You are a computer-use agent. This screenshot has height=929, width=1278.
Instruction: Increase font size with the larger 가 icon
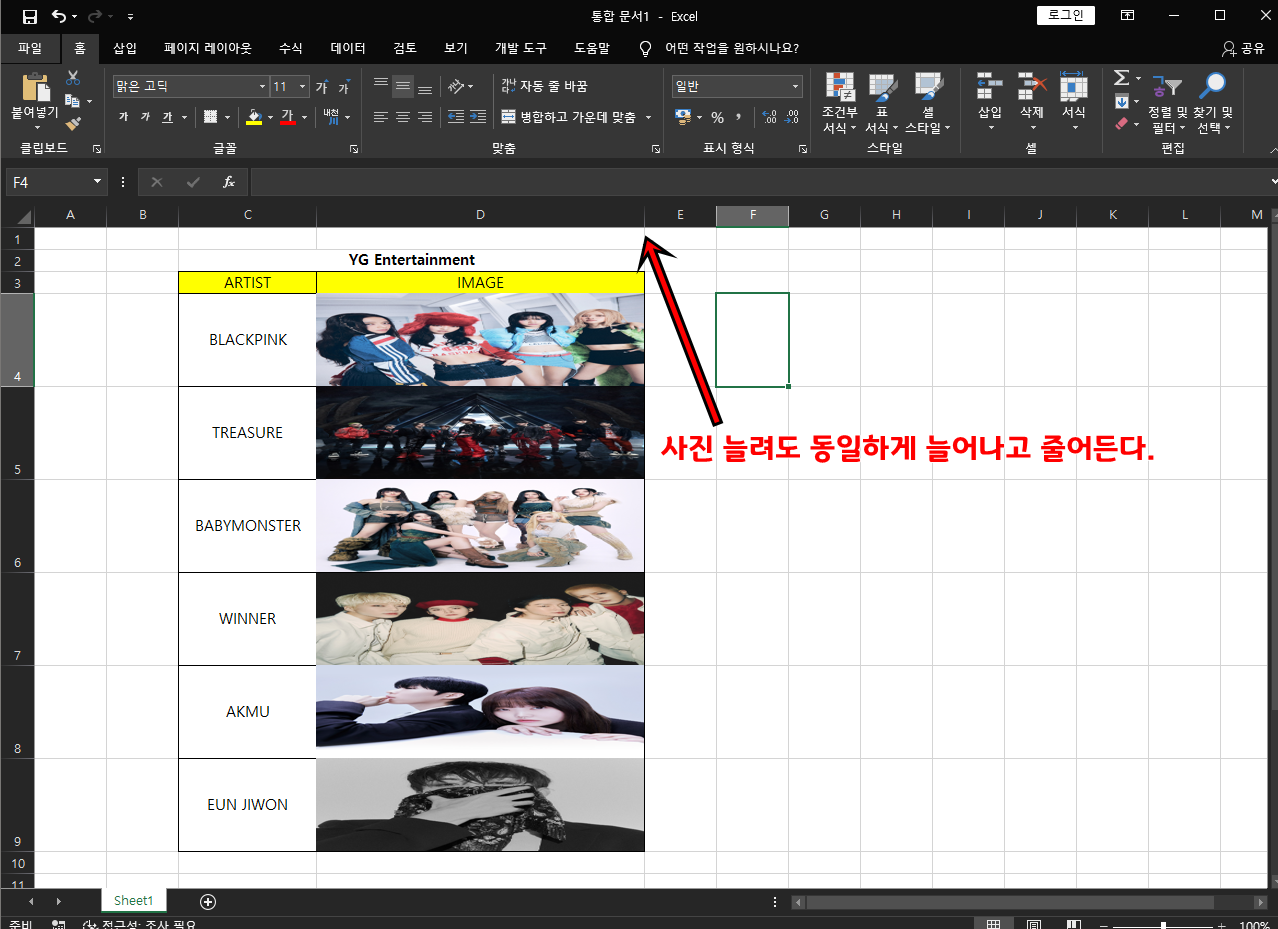pyautogui.click(x=322, y=87)
